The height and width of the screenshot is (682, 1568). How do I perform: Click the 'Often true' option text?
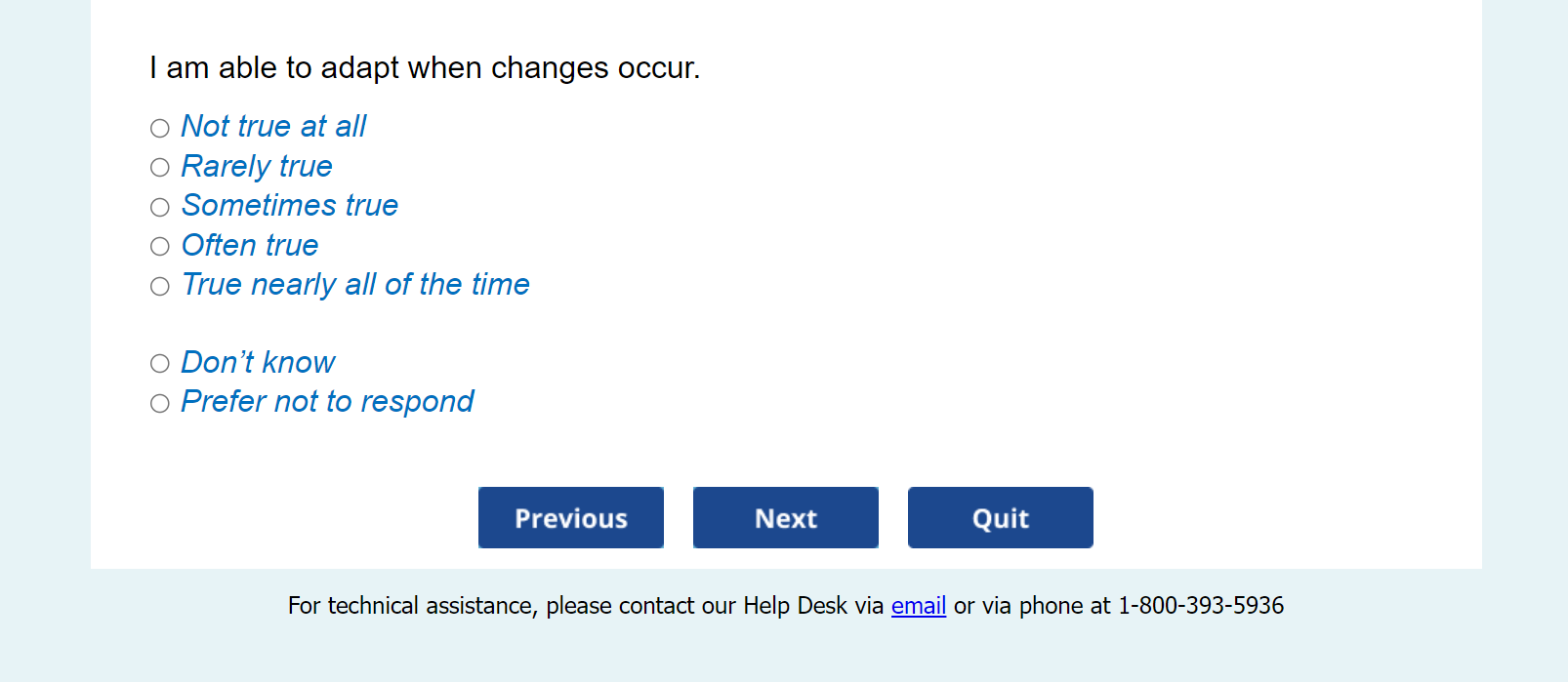[x=250, y=246]
